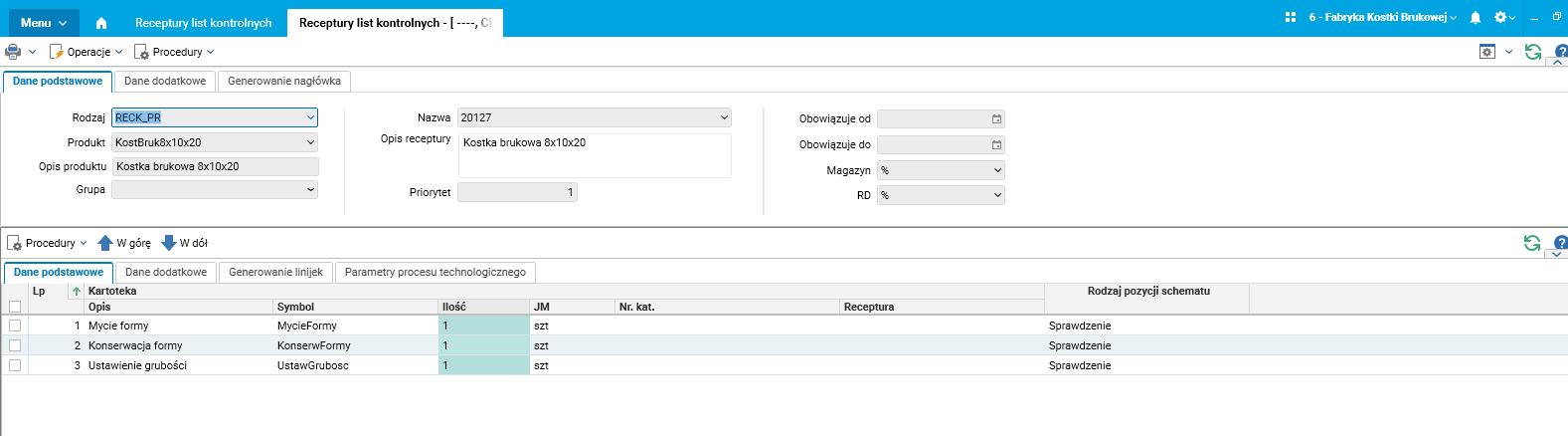Click Ilość cell of Mycie formy row

484,326
